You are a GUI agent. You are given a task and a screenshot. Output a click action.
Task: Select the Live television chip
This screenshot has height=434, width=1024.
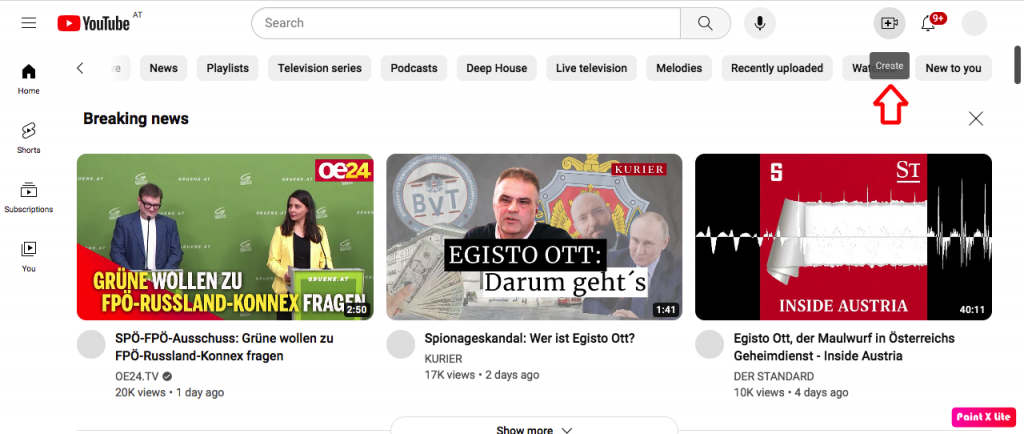592,68
